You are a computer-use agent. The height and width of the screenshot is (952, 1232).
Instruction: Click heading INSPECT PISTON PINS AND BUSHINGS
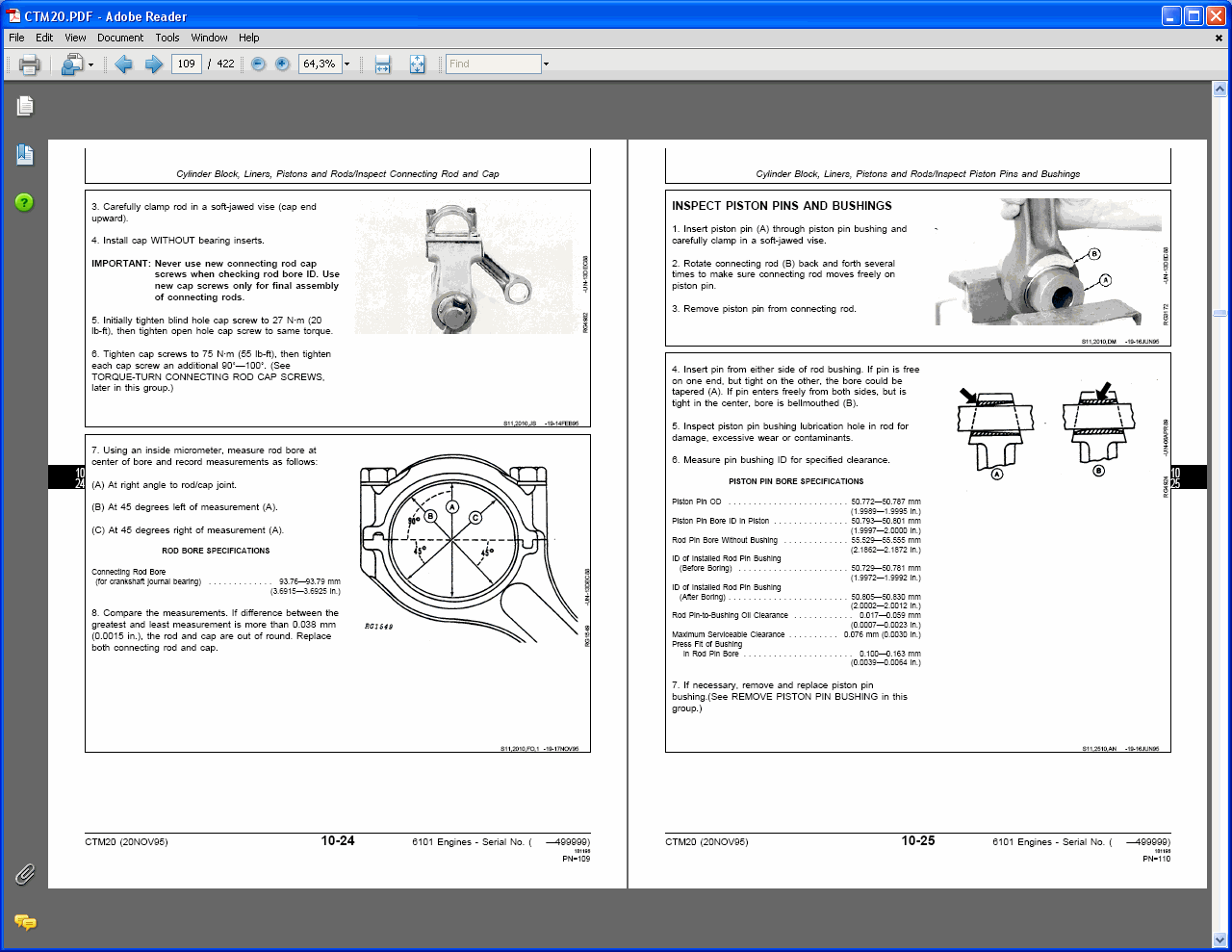click(782, 206)
